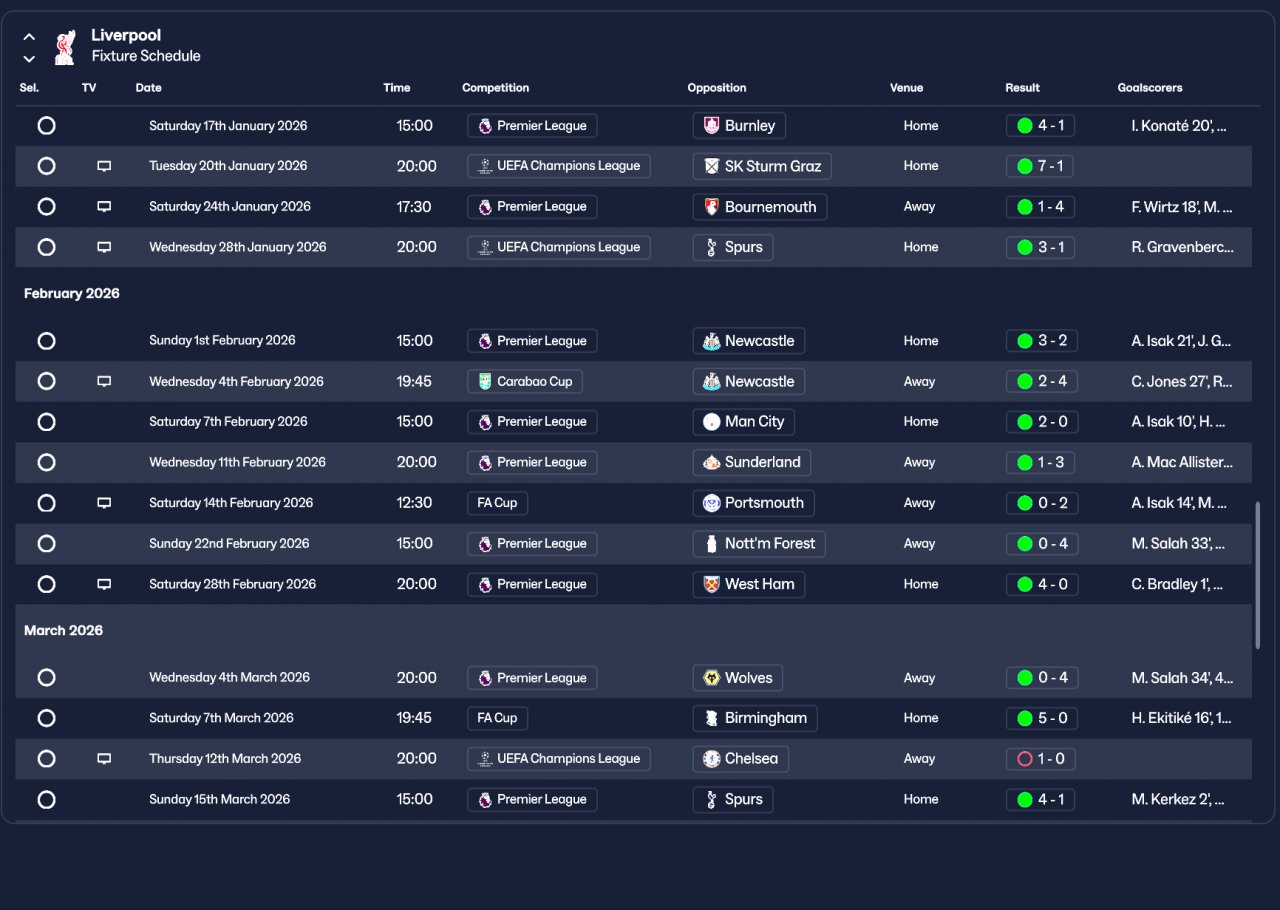Click the West Ham club badge
Image resolution: width=1280 pixels, height=910 pixels.
coord(711,584)
